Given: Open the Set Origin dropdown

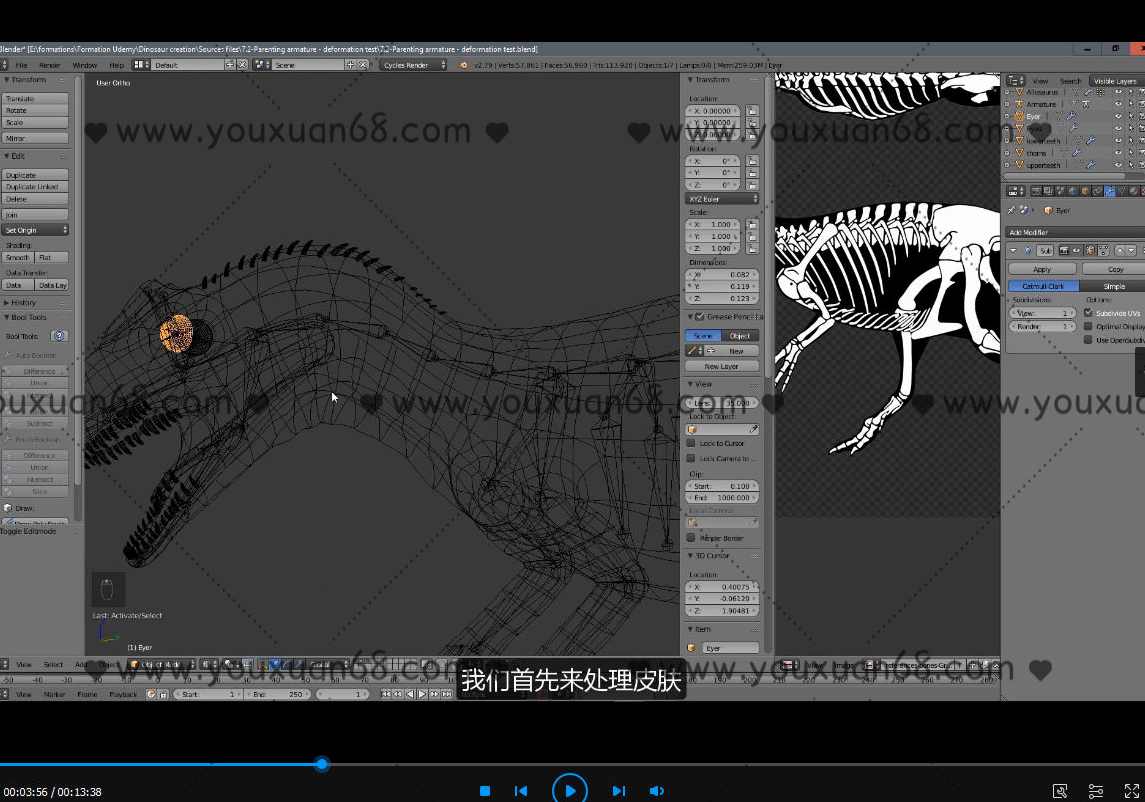Looking at the screenshot, I should pos(36,230).
